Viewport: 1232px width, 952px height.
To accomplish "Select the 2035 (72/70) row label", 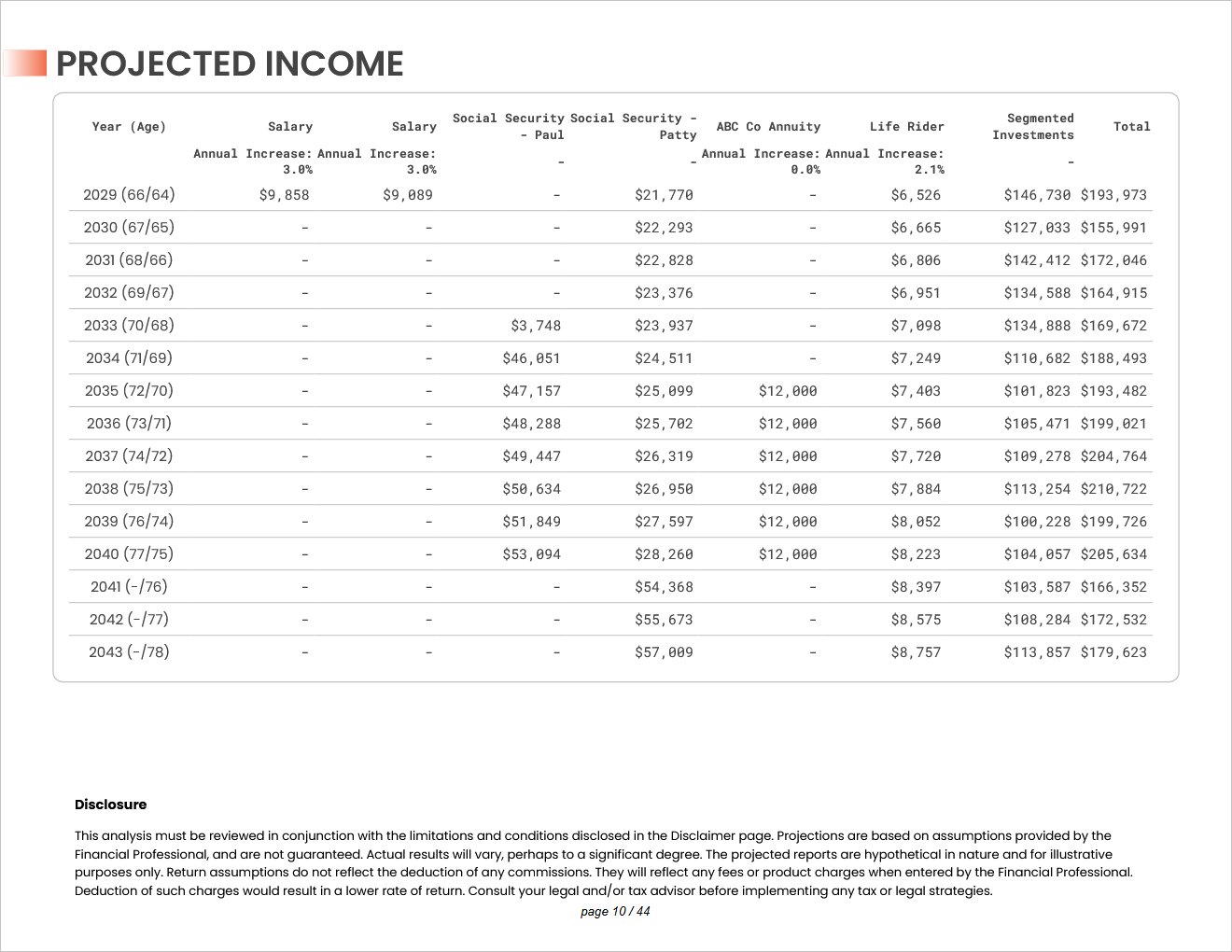I will click(x=129, y=391).
